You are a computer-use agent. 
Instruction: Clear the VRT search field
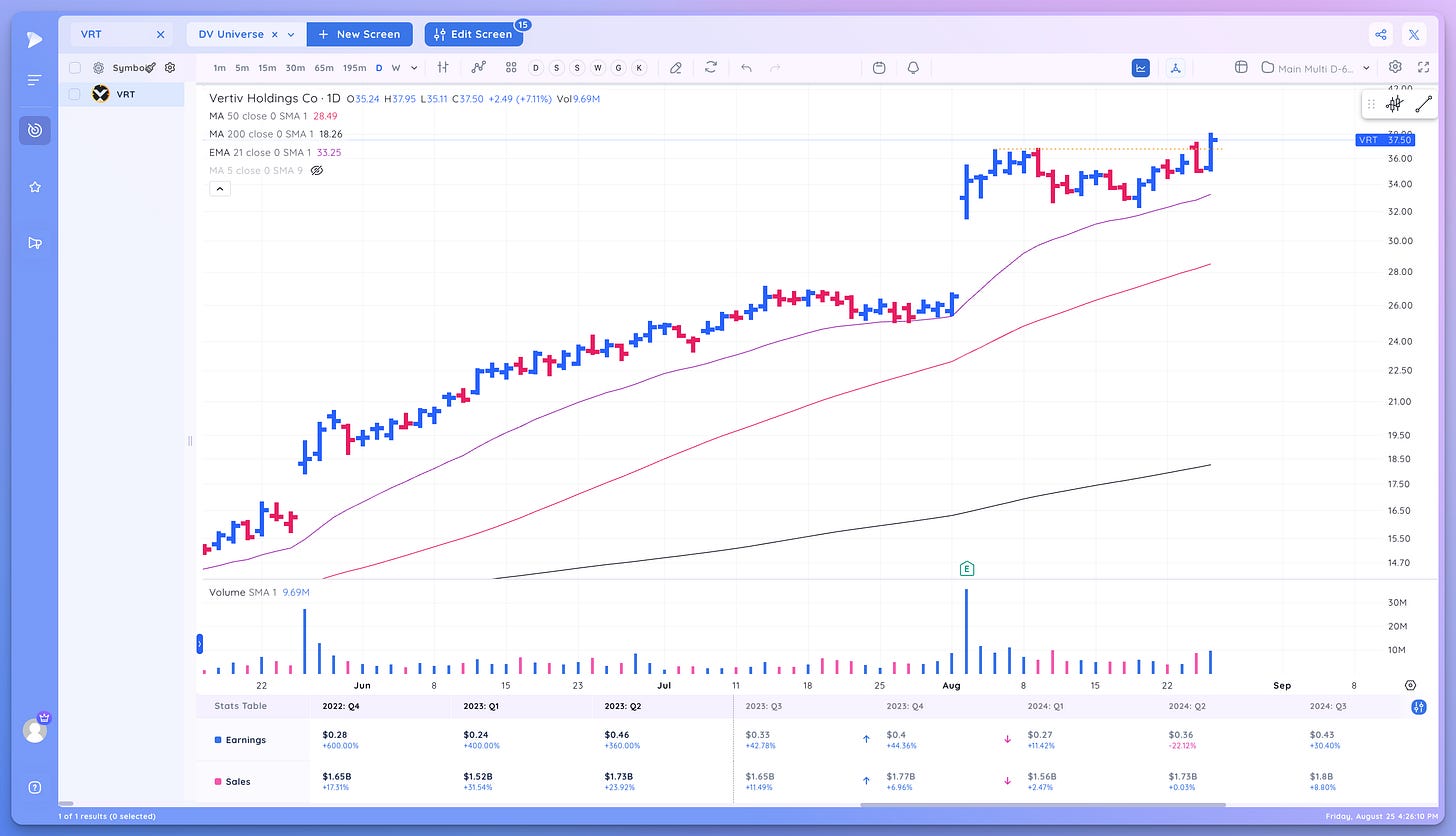160,34
